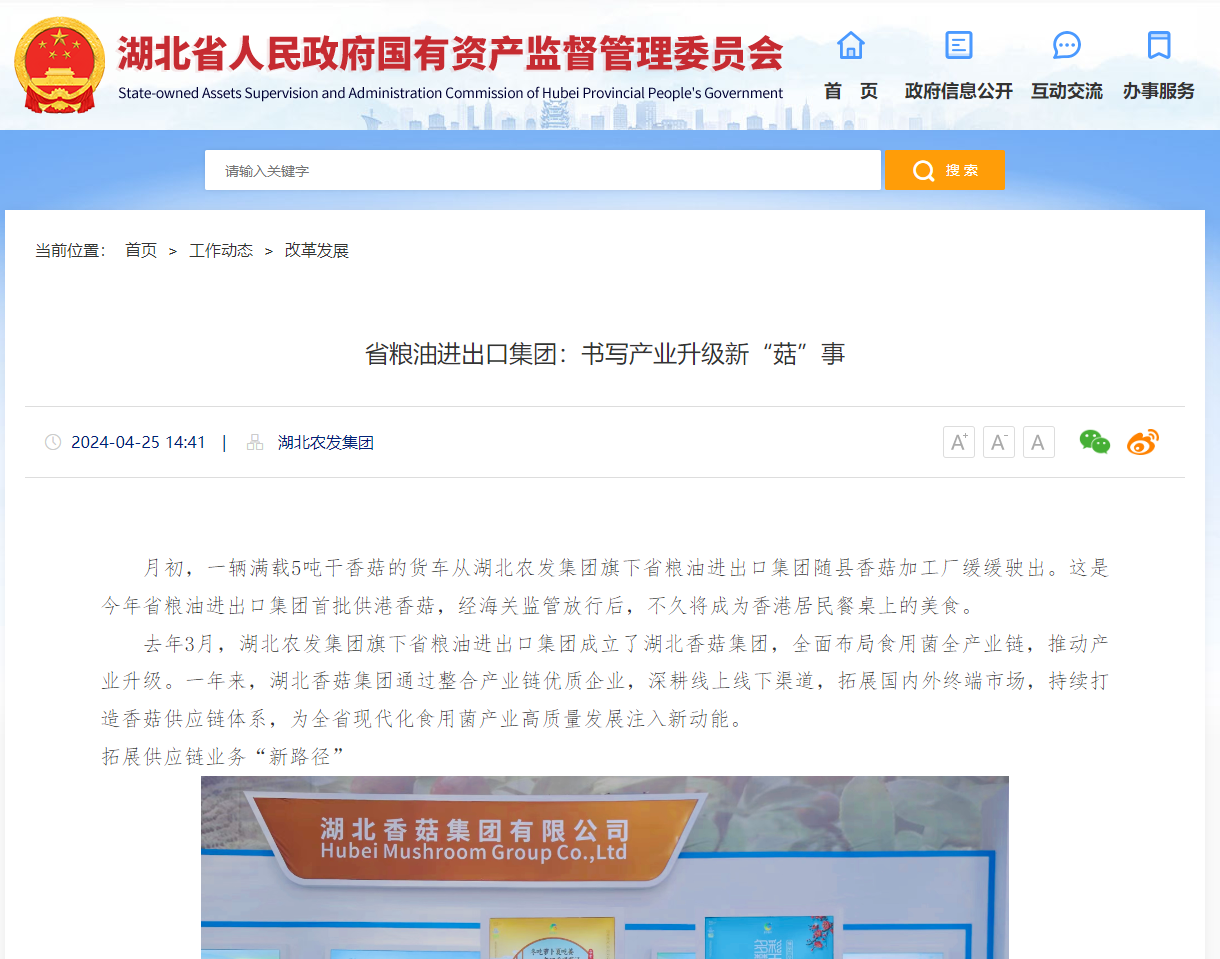Go to 互动交流 menu label
The width and height of the screenshot is (1220, 959).
[x=1066, y=91]
